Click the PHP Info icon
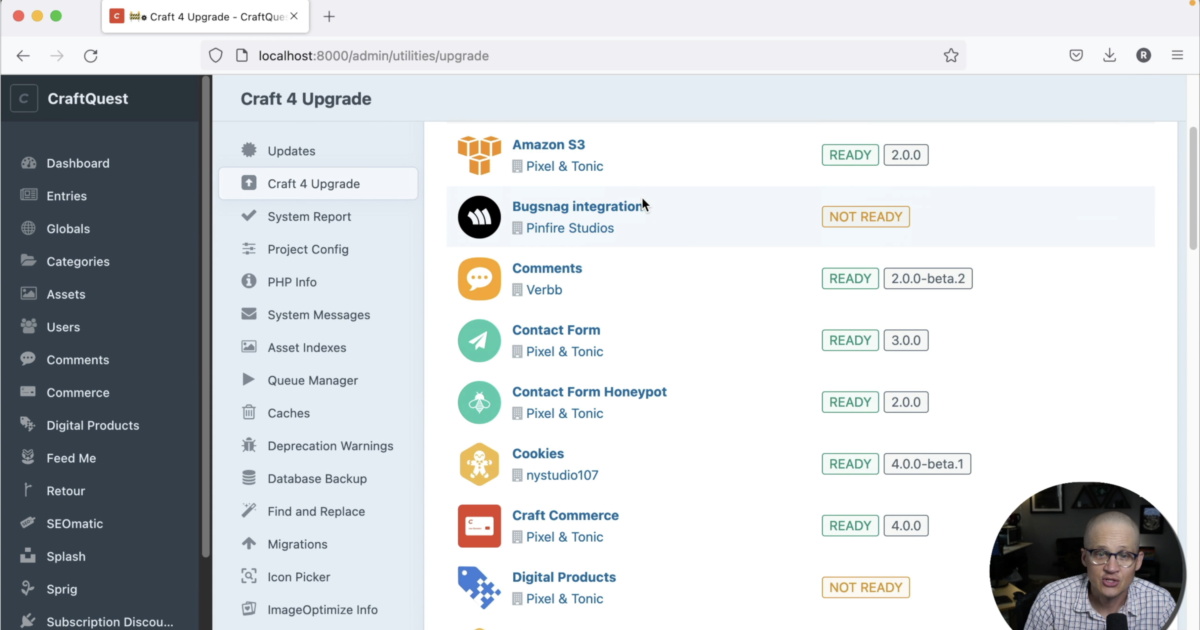Viewport: 1200px width, 630px height. (249, 282)
